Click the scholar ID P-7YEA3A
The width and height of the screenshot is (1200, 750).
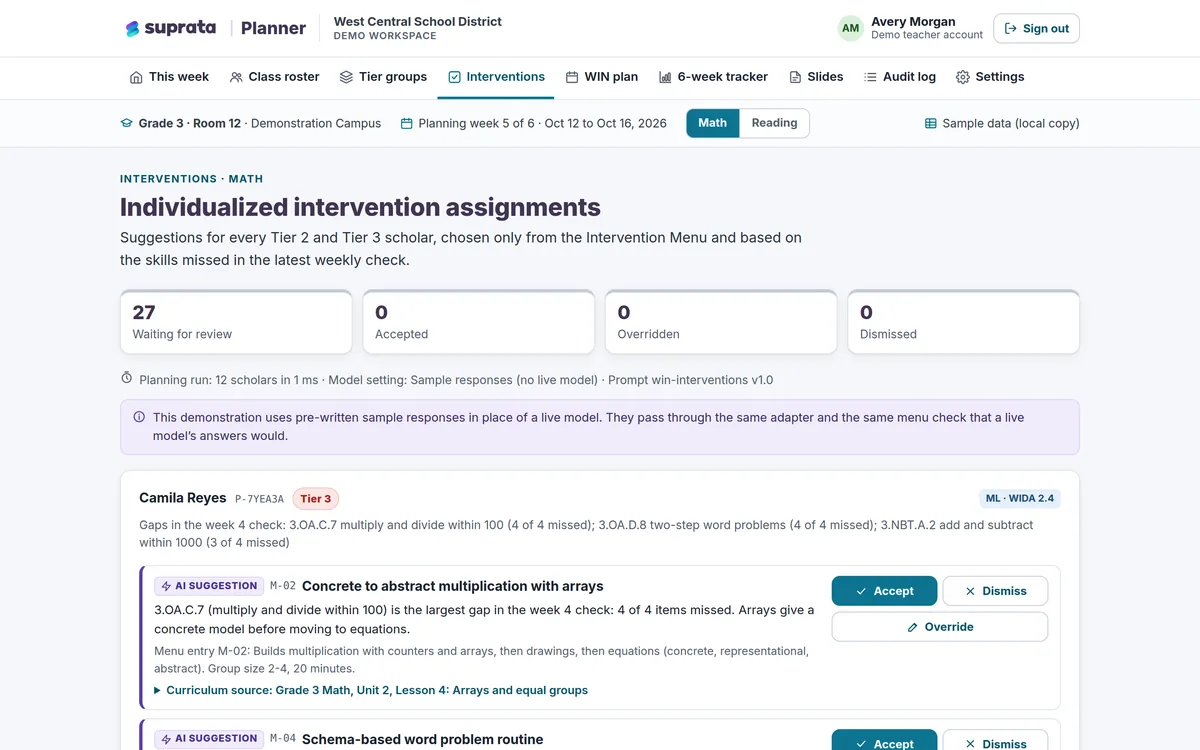[x=259, y=499]
